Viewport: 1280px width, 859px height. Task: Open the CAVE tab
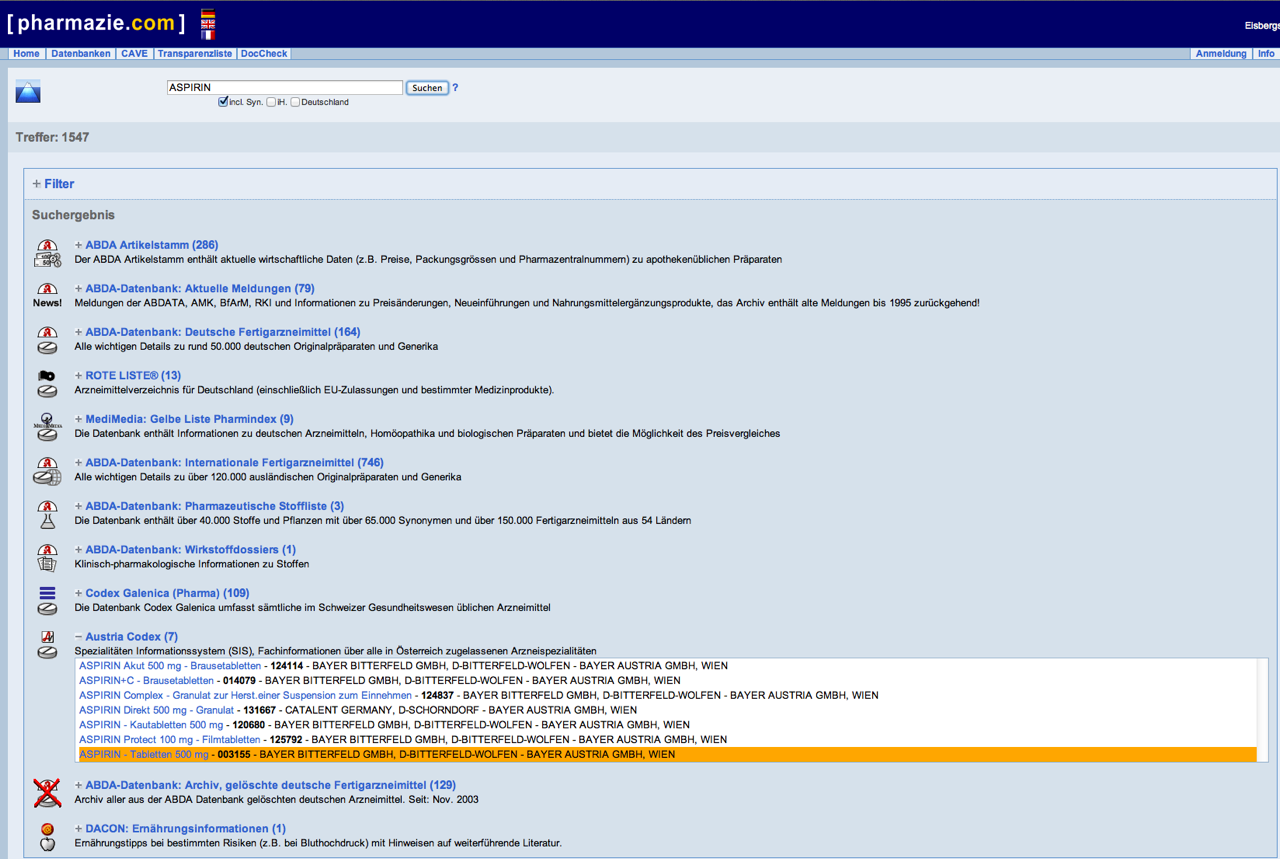tap(134, 54)
